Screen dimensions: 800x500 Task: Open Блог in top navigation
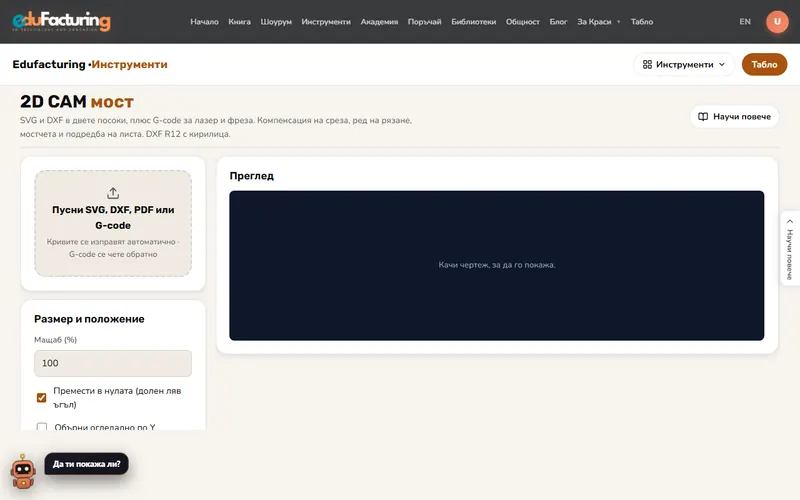pyautogui.click(x=558, y=22)
